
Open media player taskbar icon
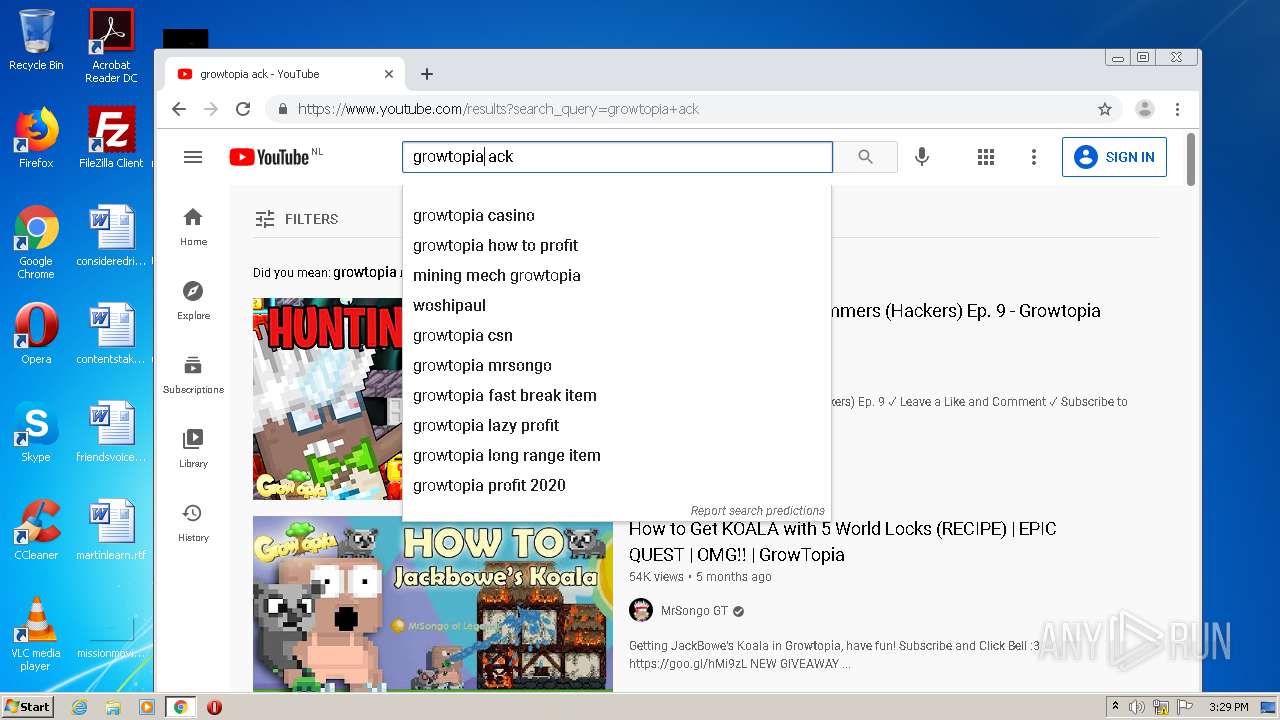pos(147,707)
